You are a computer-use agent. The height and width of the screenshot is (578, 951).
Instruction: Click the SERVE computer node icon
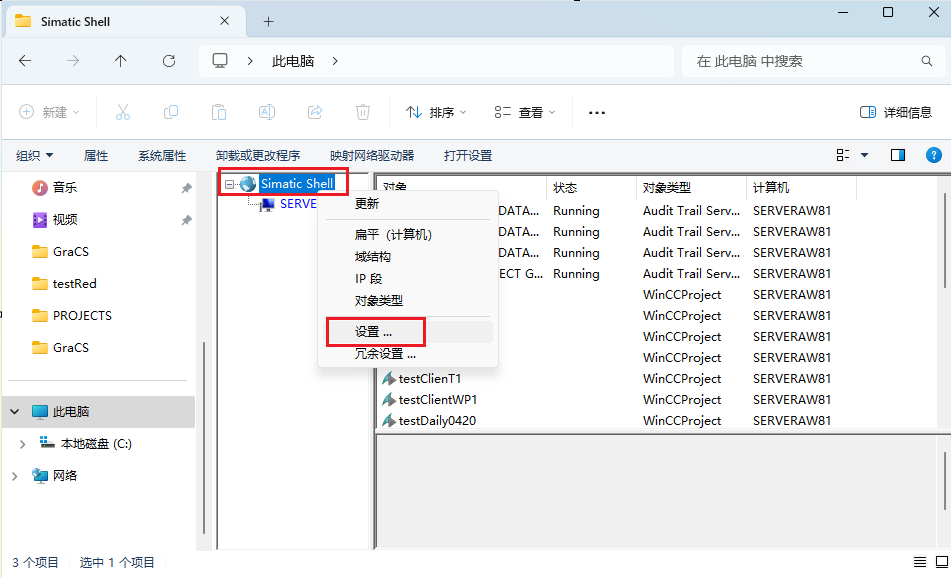pyautogui.click(x=267, y=204)
